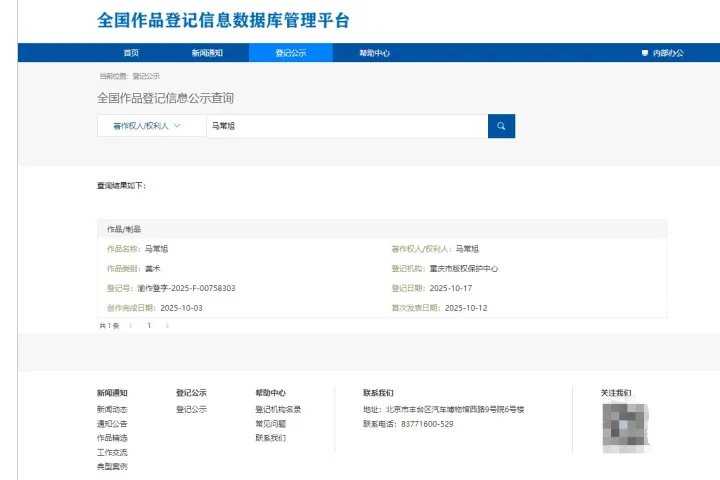Open the 著作权人/权利人 search type dropdown
The height and width of the screenshot is (480, 720).
tap(152, 126)
